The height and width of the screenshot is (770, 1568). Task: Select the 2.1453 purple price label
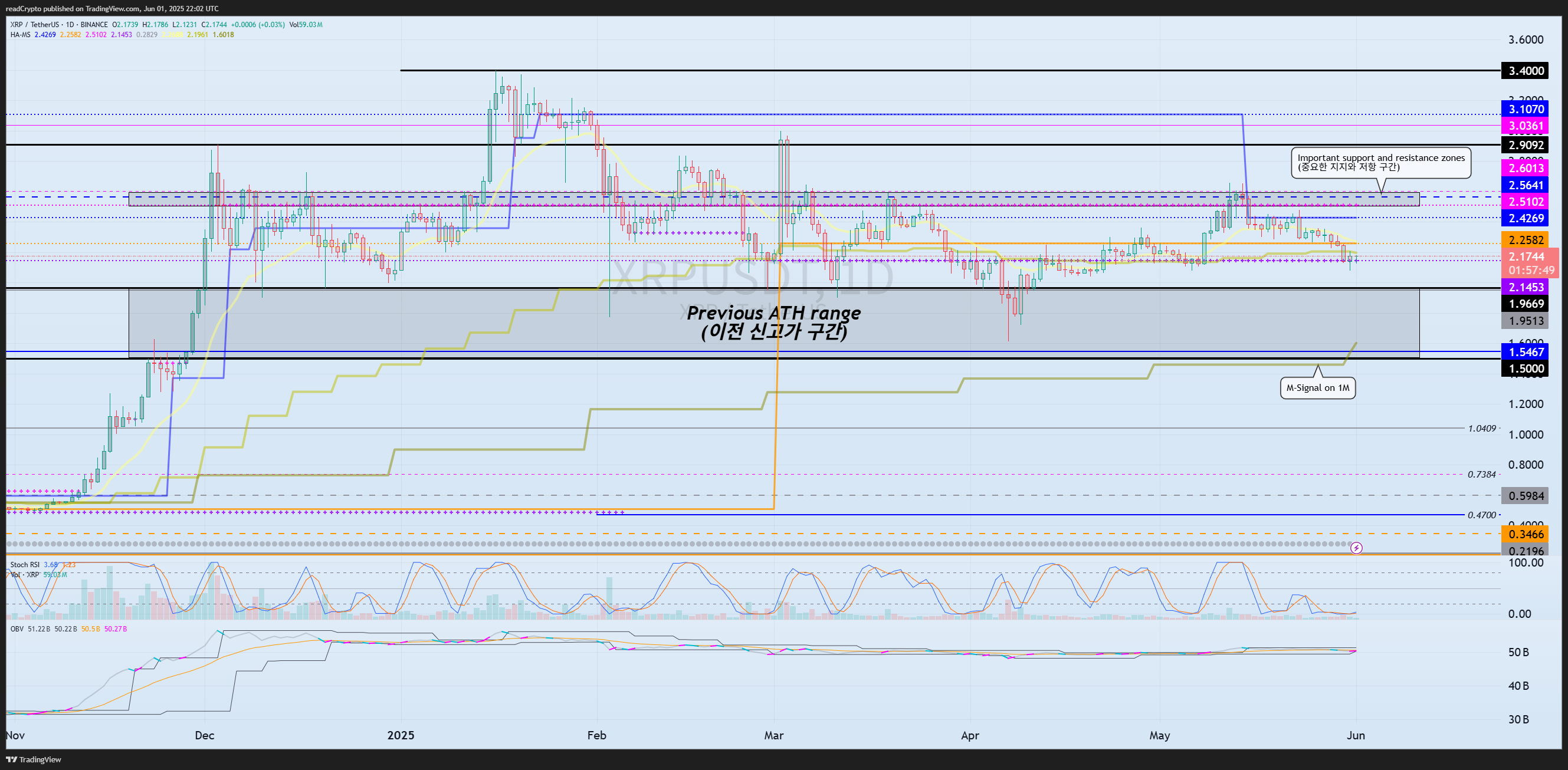point(1526,287)
